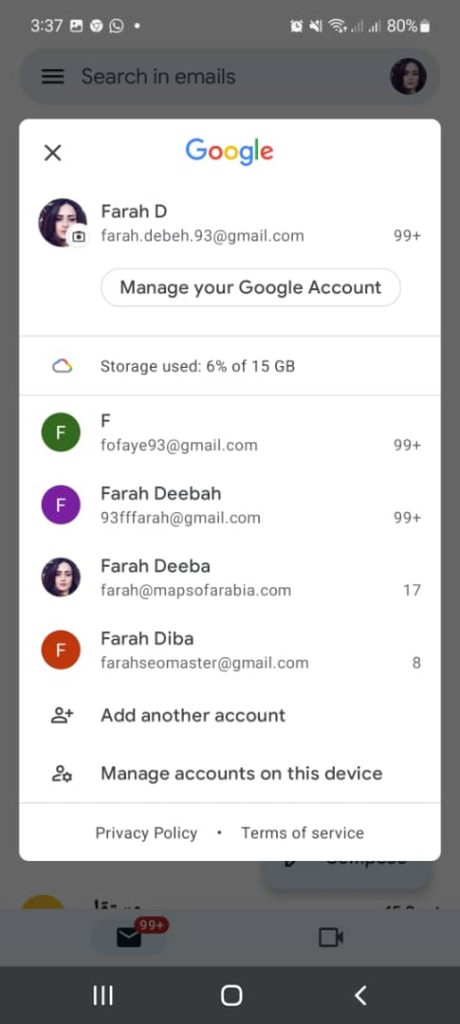Click Manage your Google Account button
The image size is (460, 1024).
(x=250, y=287)
